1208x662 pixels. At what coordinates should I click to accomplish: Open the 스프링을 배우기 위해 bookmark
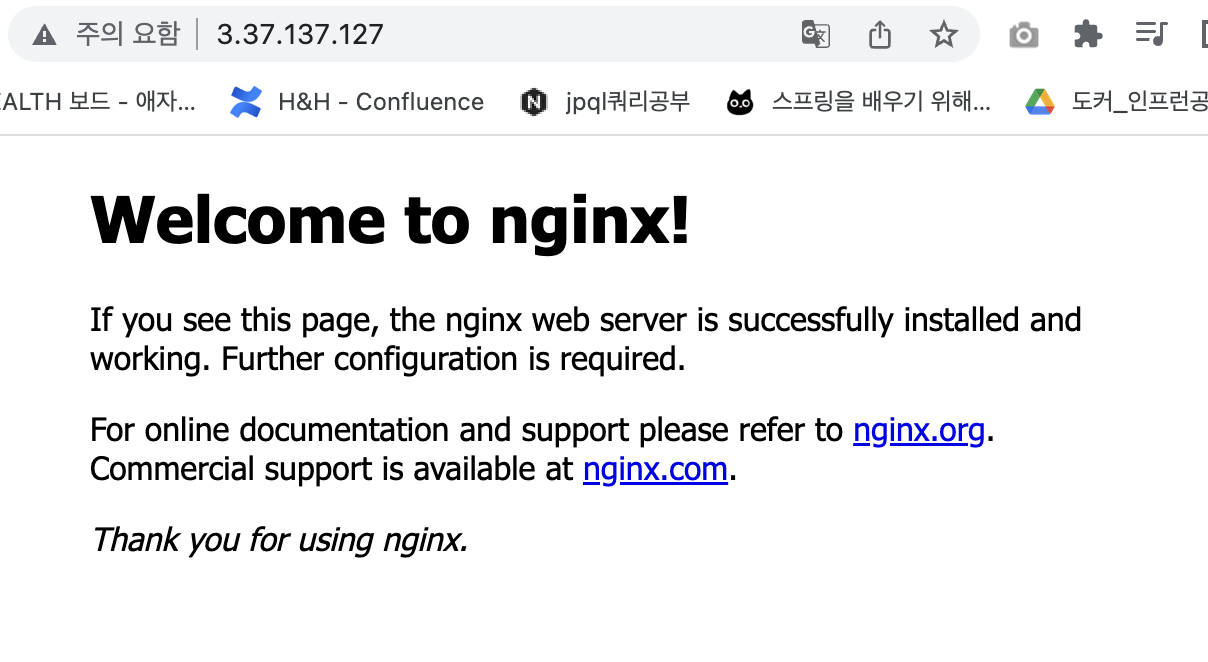point(859,102)
